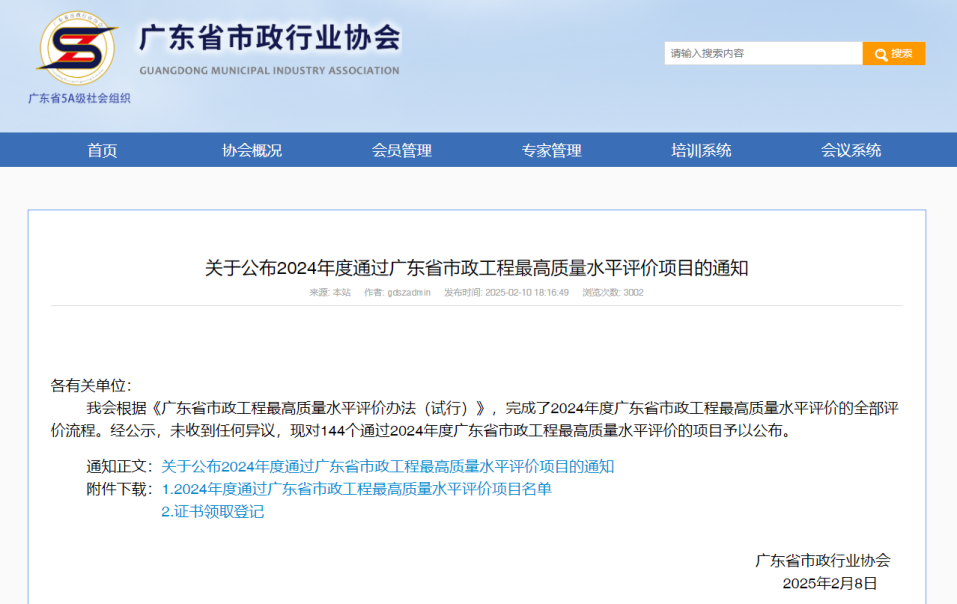Open the 会议系统 navigation item
Image resolution: width=957 pixels, height=604 pixels.
click(x=851, y=150)
